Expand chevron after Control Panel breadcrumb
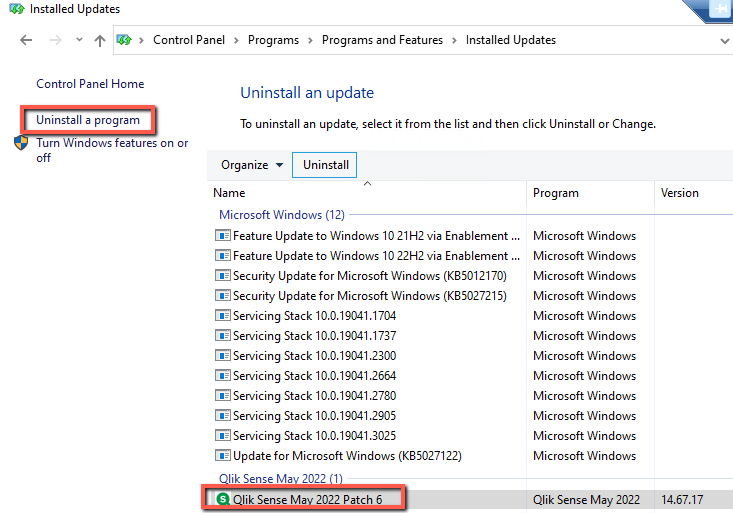 coord(236,41)
